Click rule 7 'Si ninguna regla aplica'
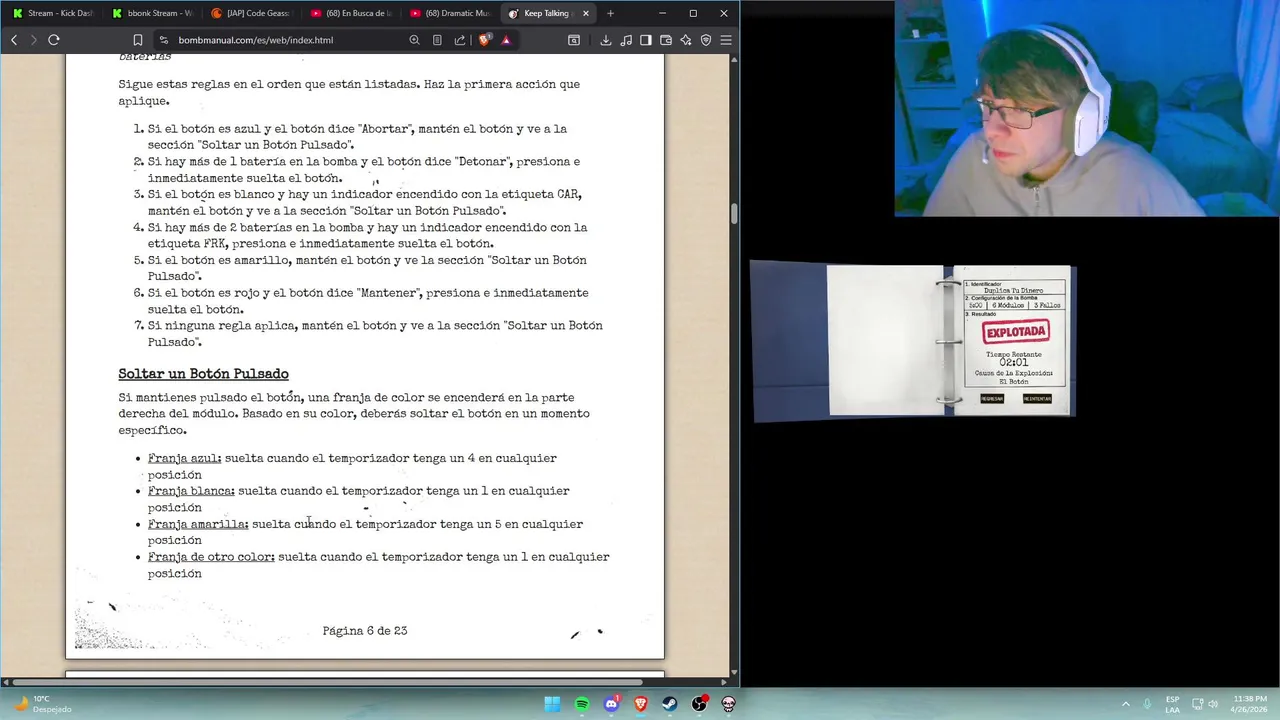The image size is (1280, 720). point(375,334)
